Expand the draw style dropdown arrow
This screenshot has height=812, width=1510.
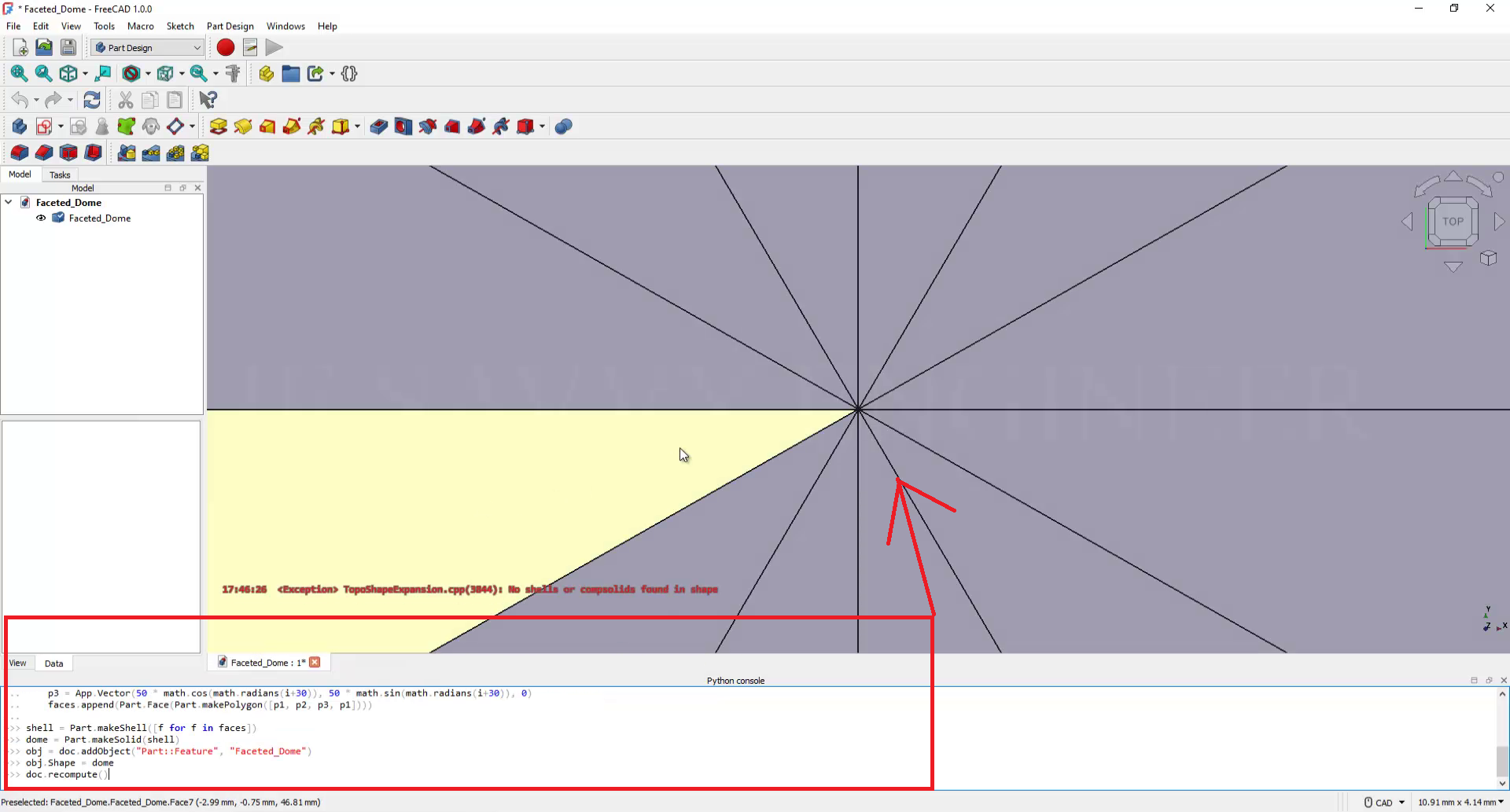148,74
